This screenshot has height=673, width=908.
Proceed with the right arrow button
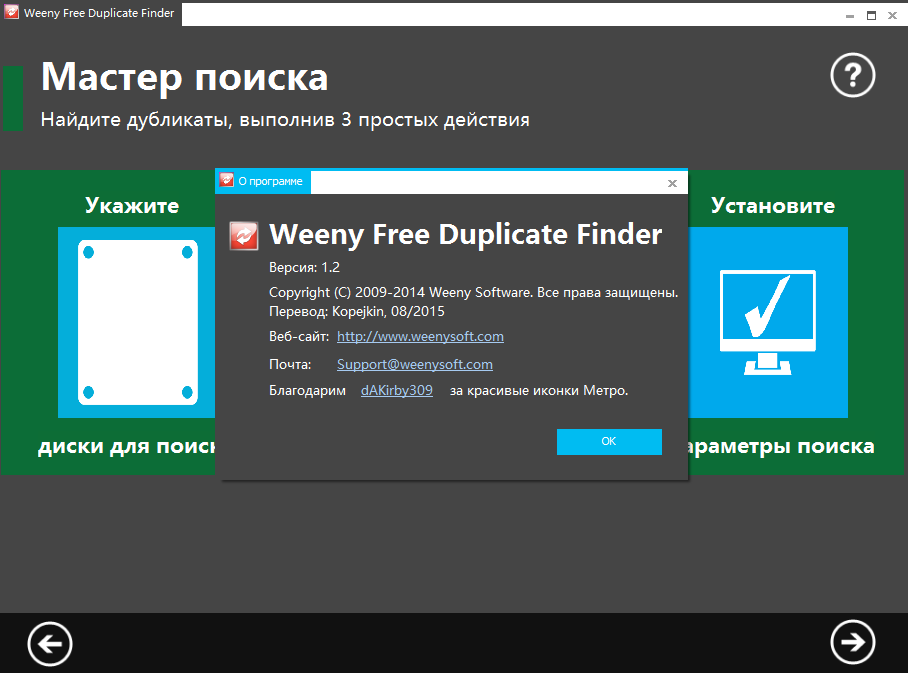click(852, 642)
